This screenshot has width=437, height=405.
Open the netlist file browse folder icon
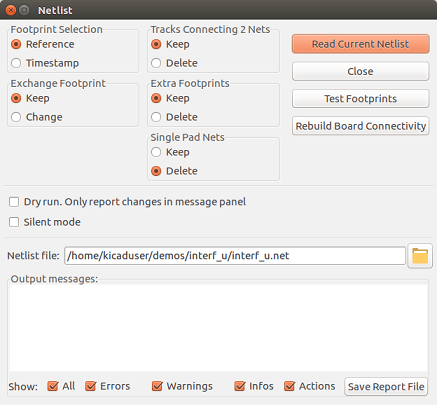[420, 256]
